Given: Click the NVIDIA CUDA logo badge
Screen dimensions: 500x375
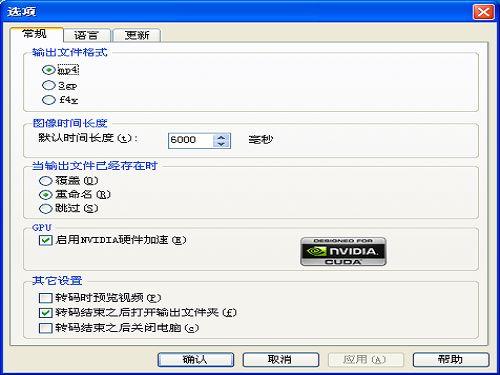Looking at the screenshot, I should coord(343,252).
